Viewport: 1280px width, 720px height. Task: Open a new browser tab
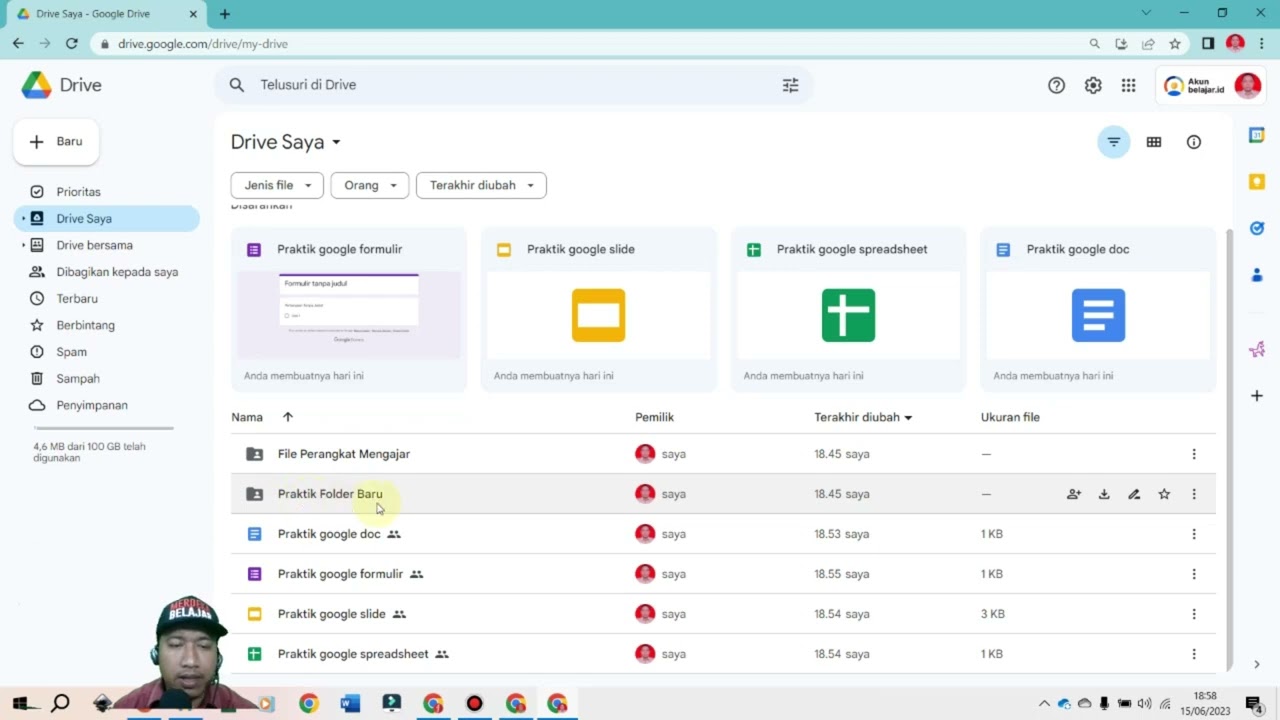[x=225, y=14]
